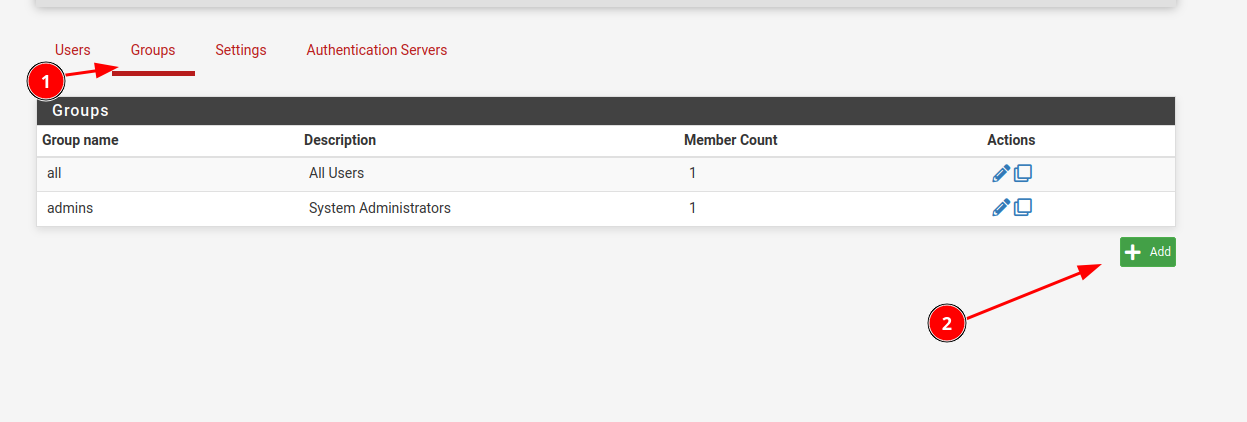1247x422 pixels.
Task: Switch to the Users tab
Action: point(73,50)
